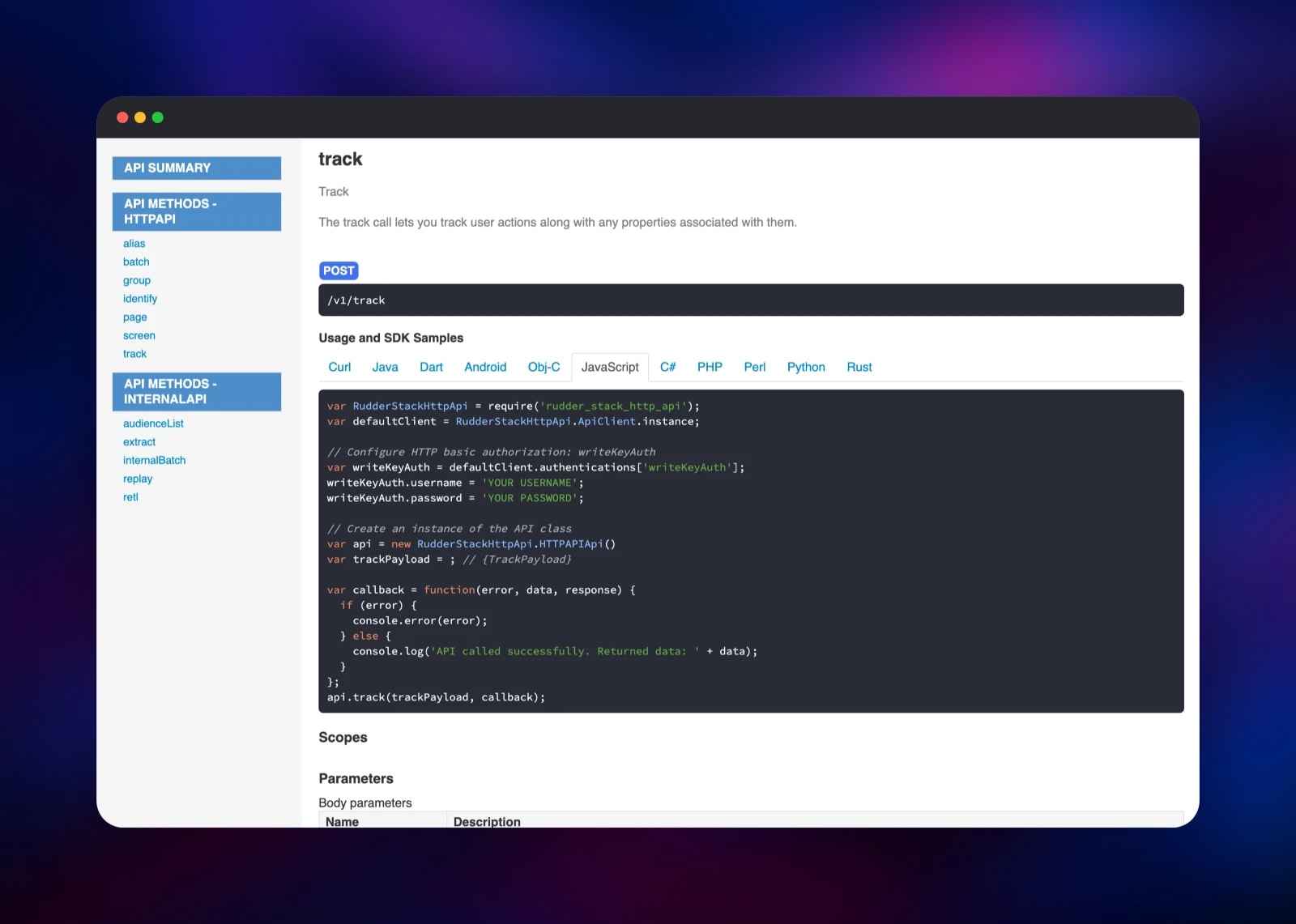Switch to the Android sample tab
Viewport: 1296px width, 924px height.
tap(485, 367)
